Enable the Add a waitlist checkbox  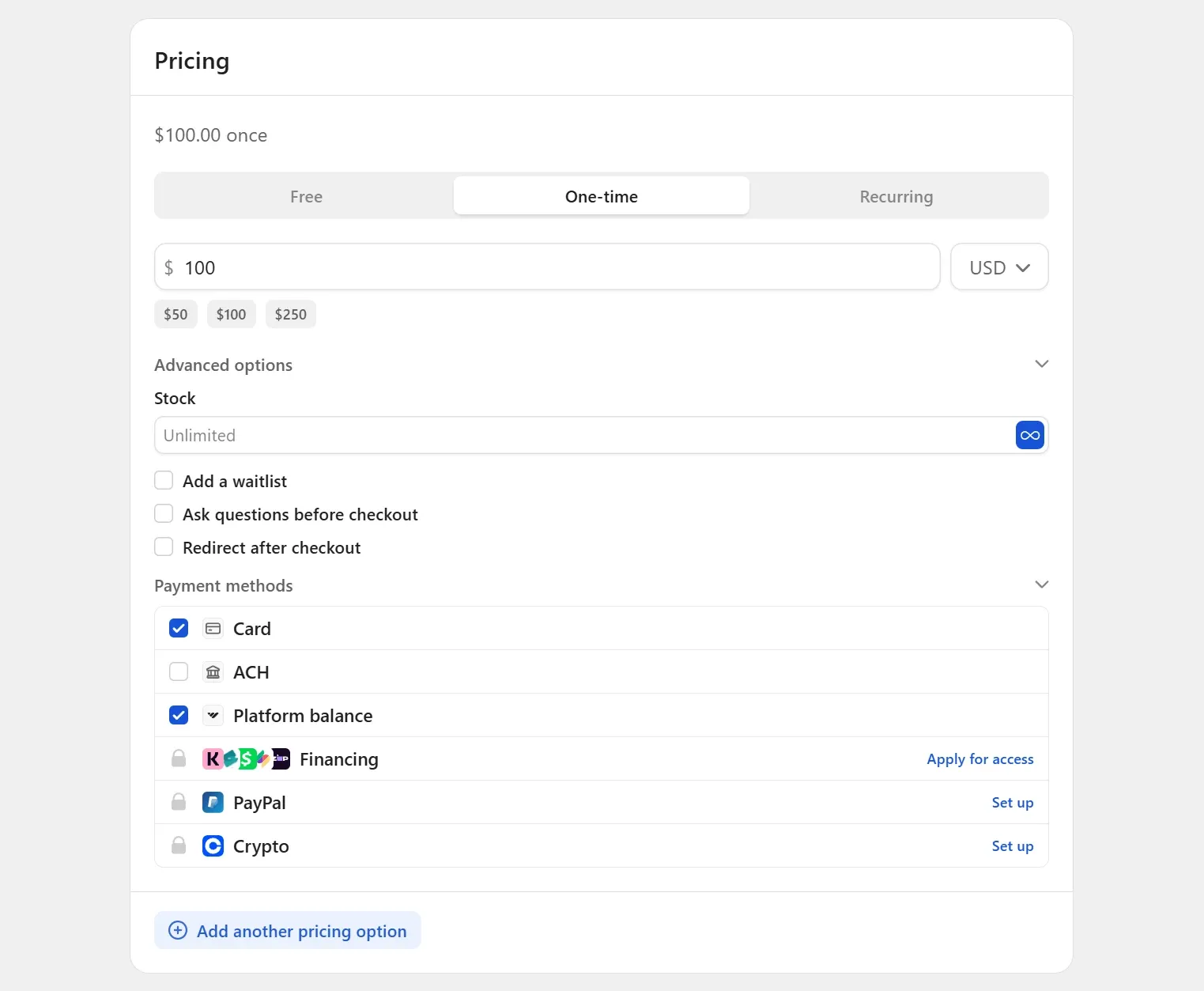(x=164, y=481)
